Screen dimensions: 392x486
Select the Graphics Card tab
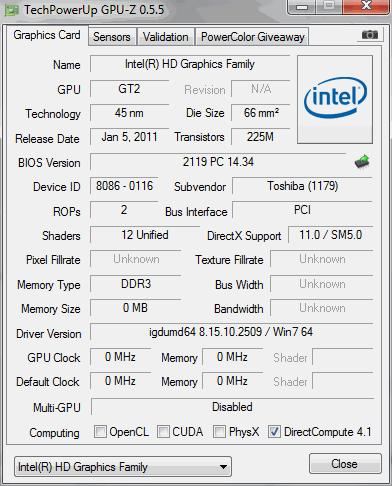(x=47, y=35)
